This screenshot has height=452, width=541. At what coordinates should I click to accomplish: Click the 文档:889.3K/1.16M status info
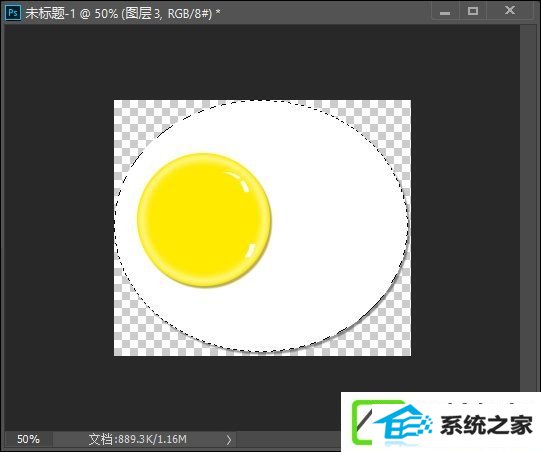(x=138, y=439)
